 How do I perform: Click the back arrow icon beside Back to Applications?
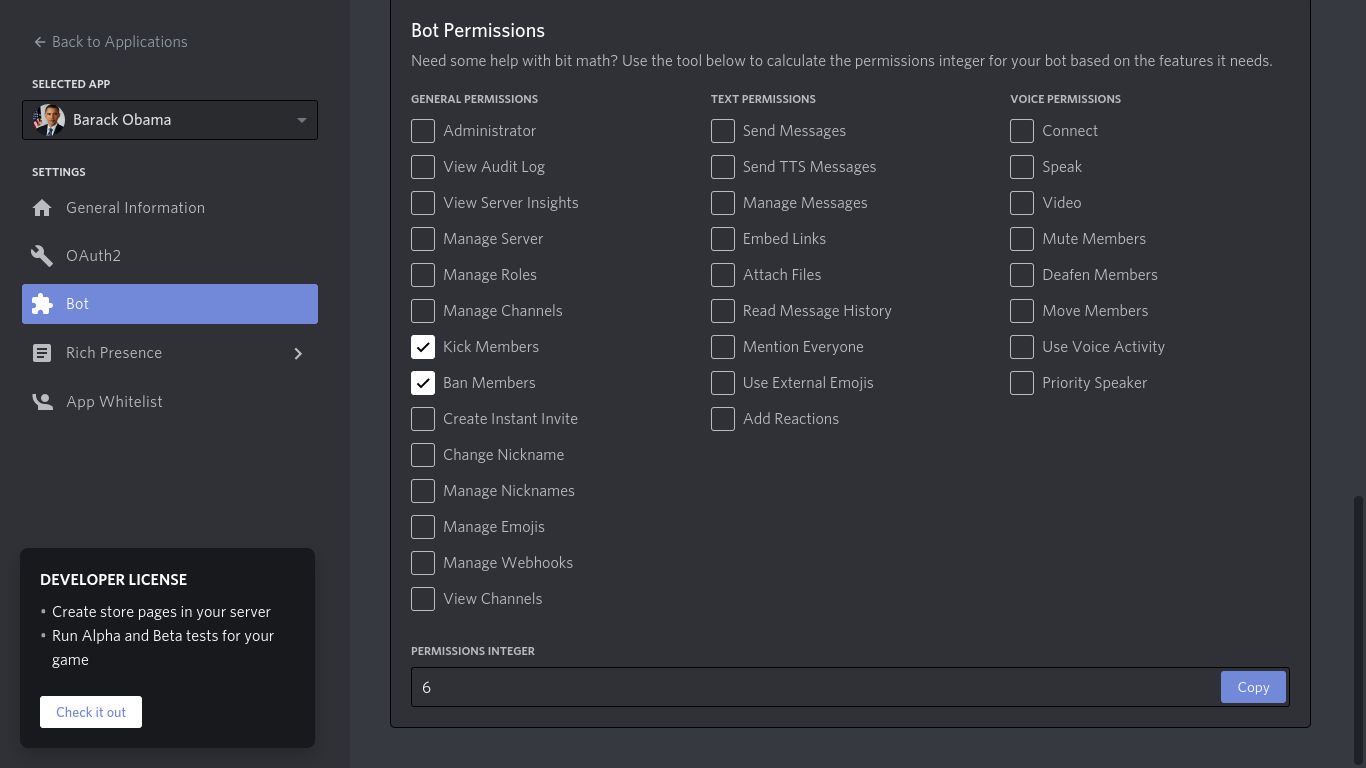(x=40, y=42)
